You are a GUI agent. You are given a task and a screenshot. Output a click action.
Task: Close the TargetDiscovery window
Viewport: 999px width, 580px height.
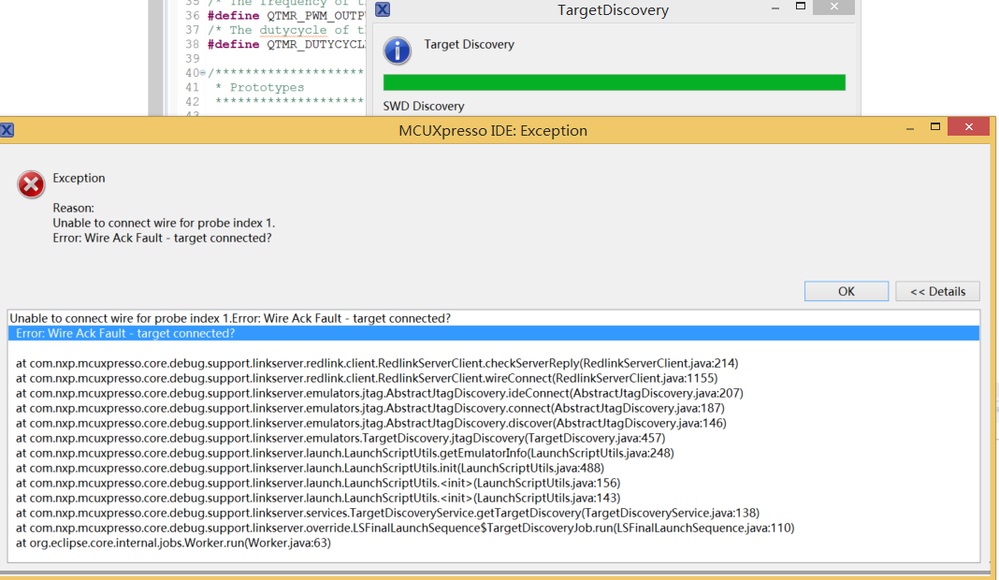coord(833,8)
